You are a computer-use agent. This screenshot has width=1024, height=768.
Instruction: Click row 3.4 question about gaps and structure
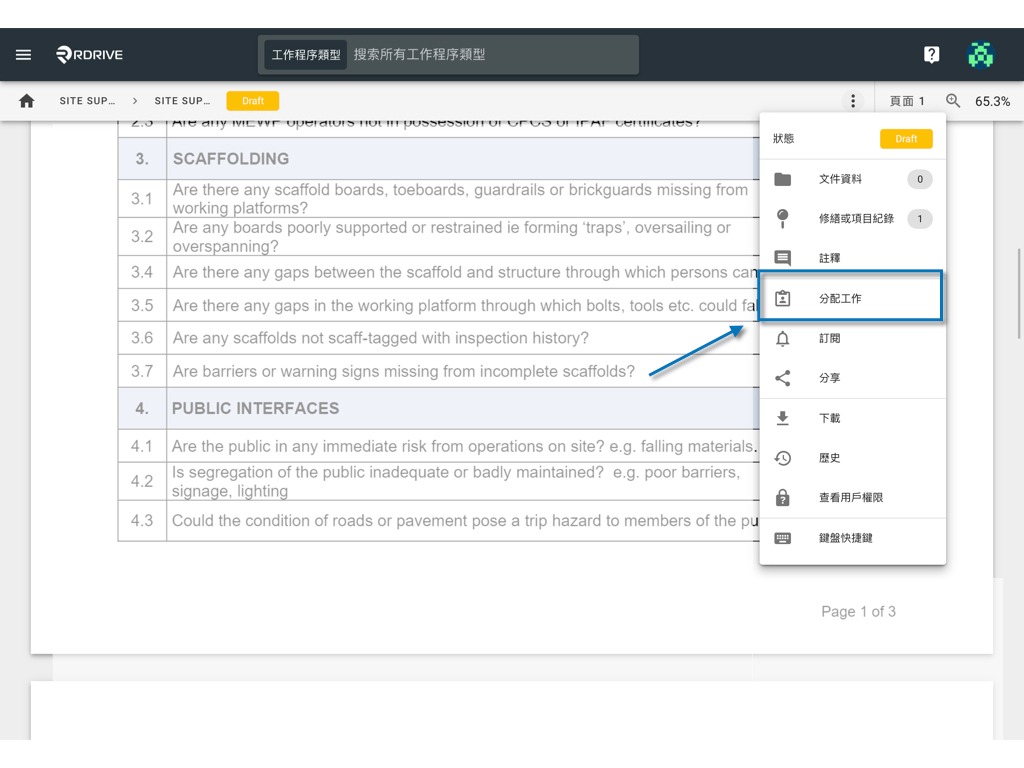pyautogui.click(x=465, y=272)
